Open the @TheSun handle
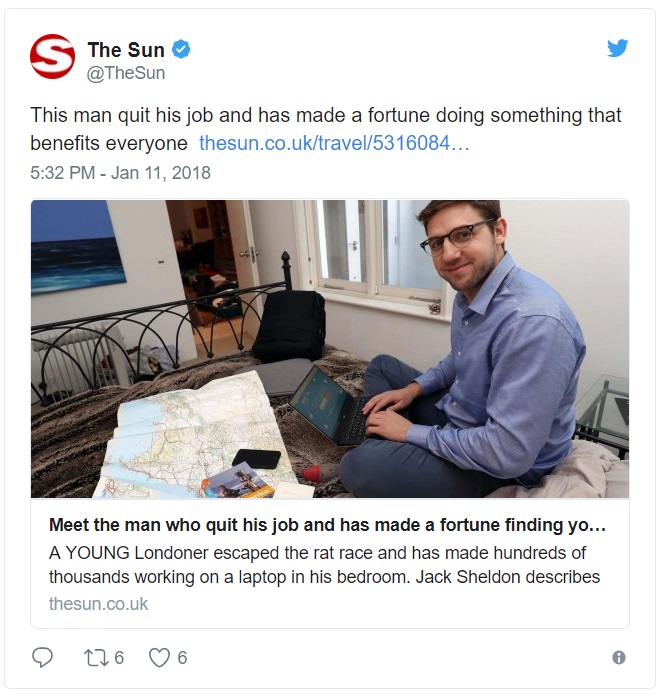The image size is (663, 696). click(126, 73)
